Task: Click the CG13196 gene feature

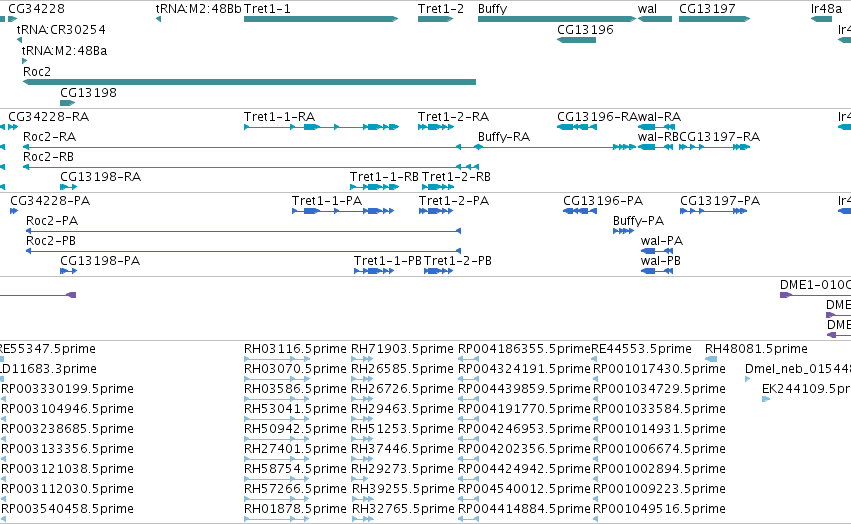Action: [576, 40]
